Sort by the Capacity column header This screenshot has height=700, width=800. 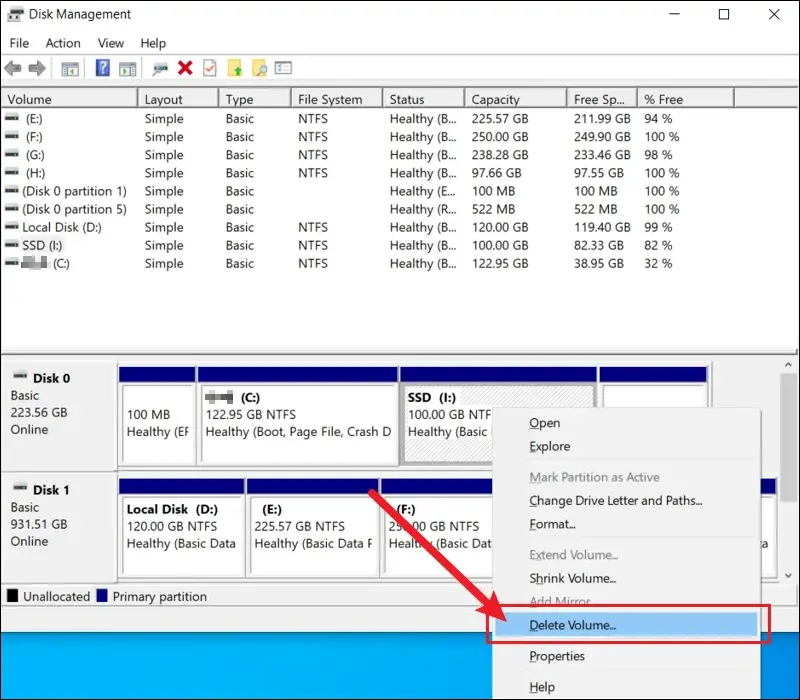515,98
